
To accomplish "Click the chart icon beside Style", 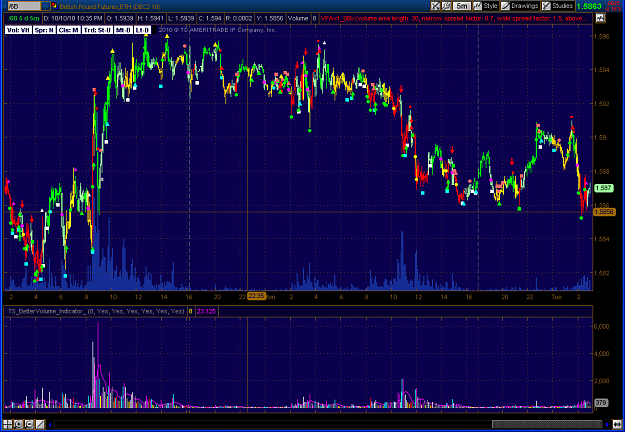I will 477,6.
